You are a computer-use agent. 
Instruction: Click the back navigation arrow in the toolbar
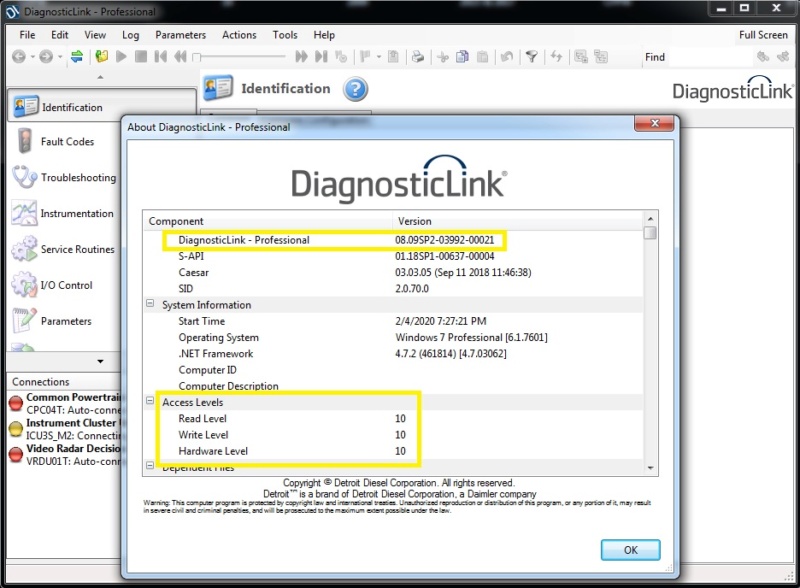(x=19, y=57)
